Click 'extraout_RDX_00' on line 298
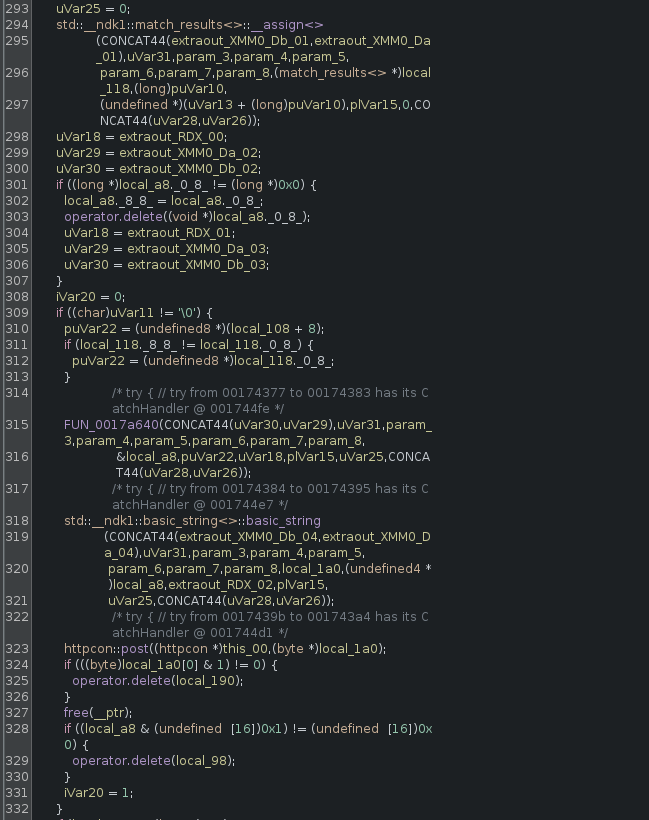Viewport: 649px width, 820px height. coord(172,137)
